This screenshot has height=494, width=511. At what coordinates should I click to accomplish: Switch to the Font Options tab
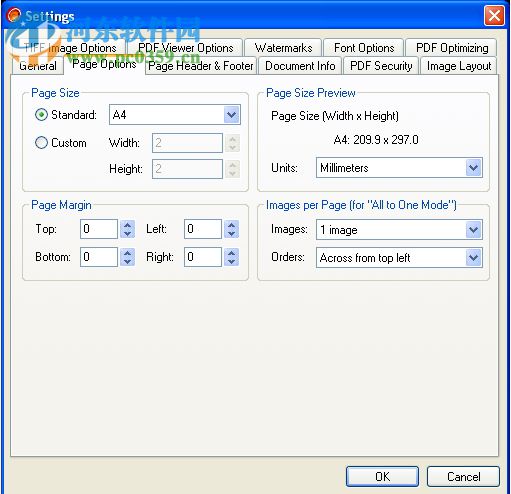coord(364,48)
